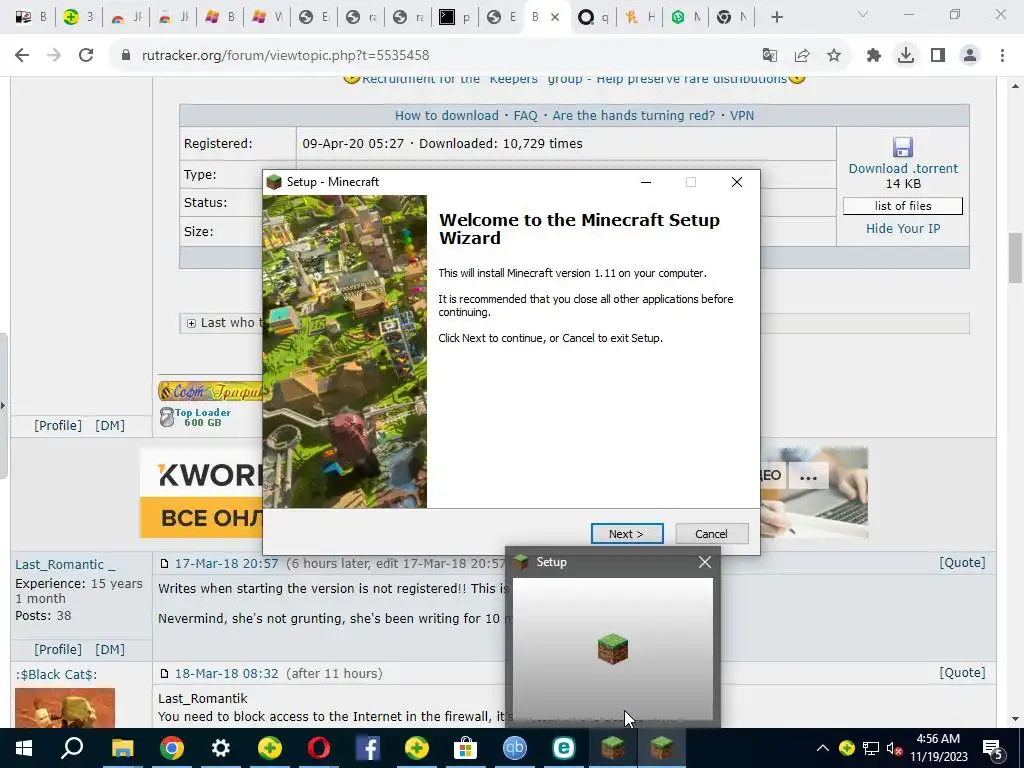Screen dimensions: 1024x768
Task: Open the Chrome extensions puzzle icon
Action: [874, 56]
